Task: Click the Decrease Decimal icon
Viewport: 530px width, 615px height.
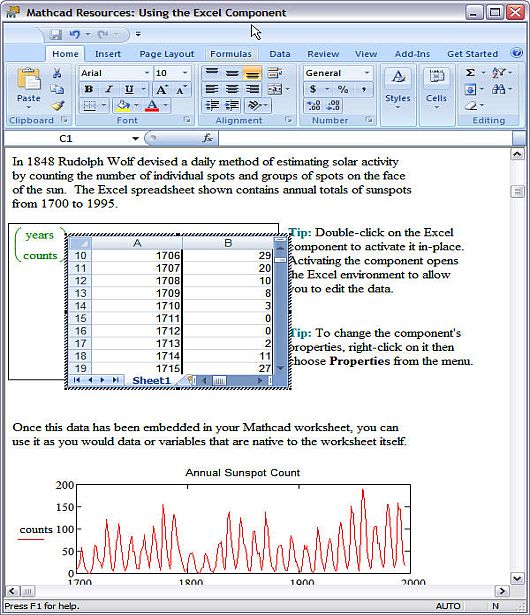Action: (x=333, y=106)
